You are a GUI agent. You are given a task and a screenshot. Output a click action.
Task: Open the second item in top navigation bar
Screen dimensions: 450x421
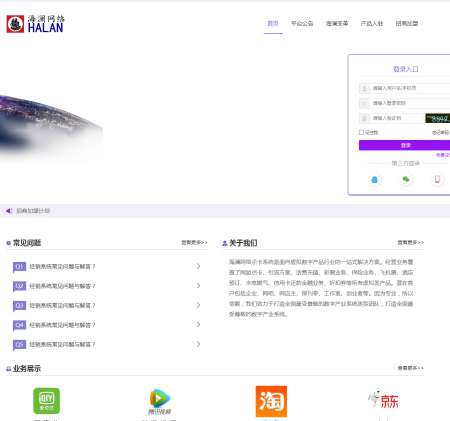click(302, 23)
